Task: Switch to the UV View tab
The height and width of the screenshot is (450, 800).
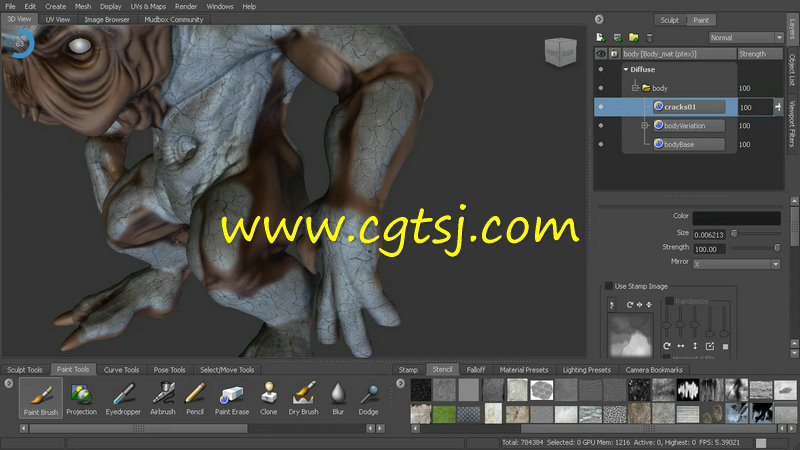Action: (58, 19)
